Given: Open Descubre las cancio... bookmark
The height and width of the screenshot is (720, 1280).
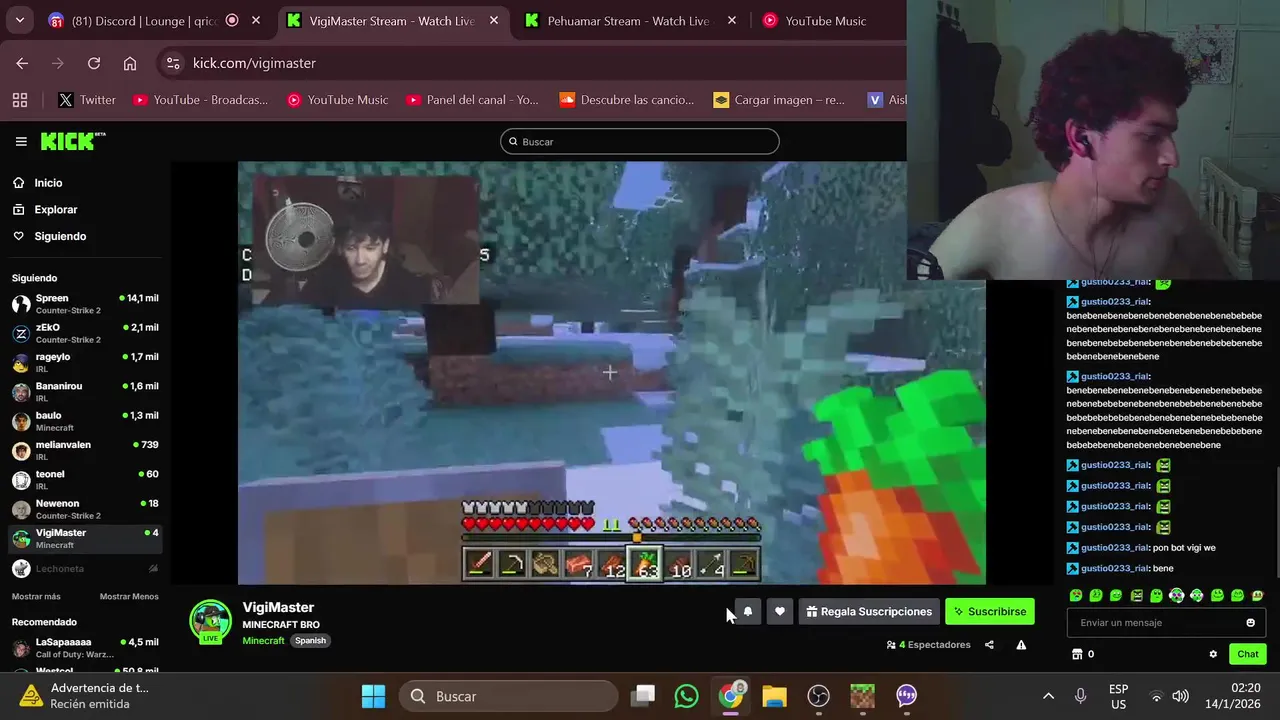Looking at the screenshot, I should point(626,100).
